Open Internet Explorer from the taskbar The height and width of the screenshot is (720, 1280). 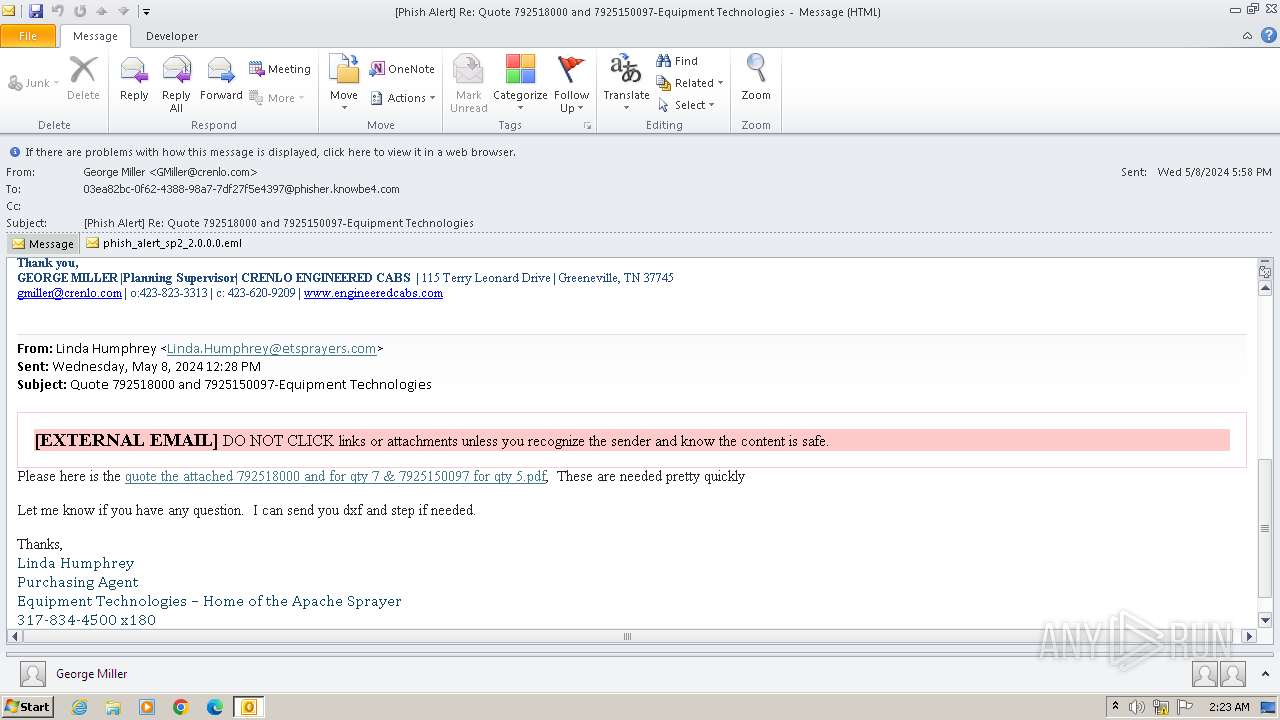coord(79,707)
